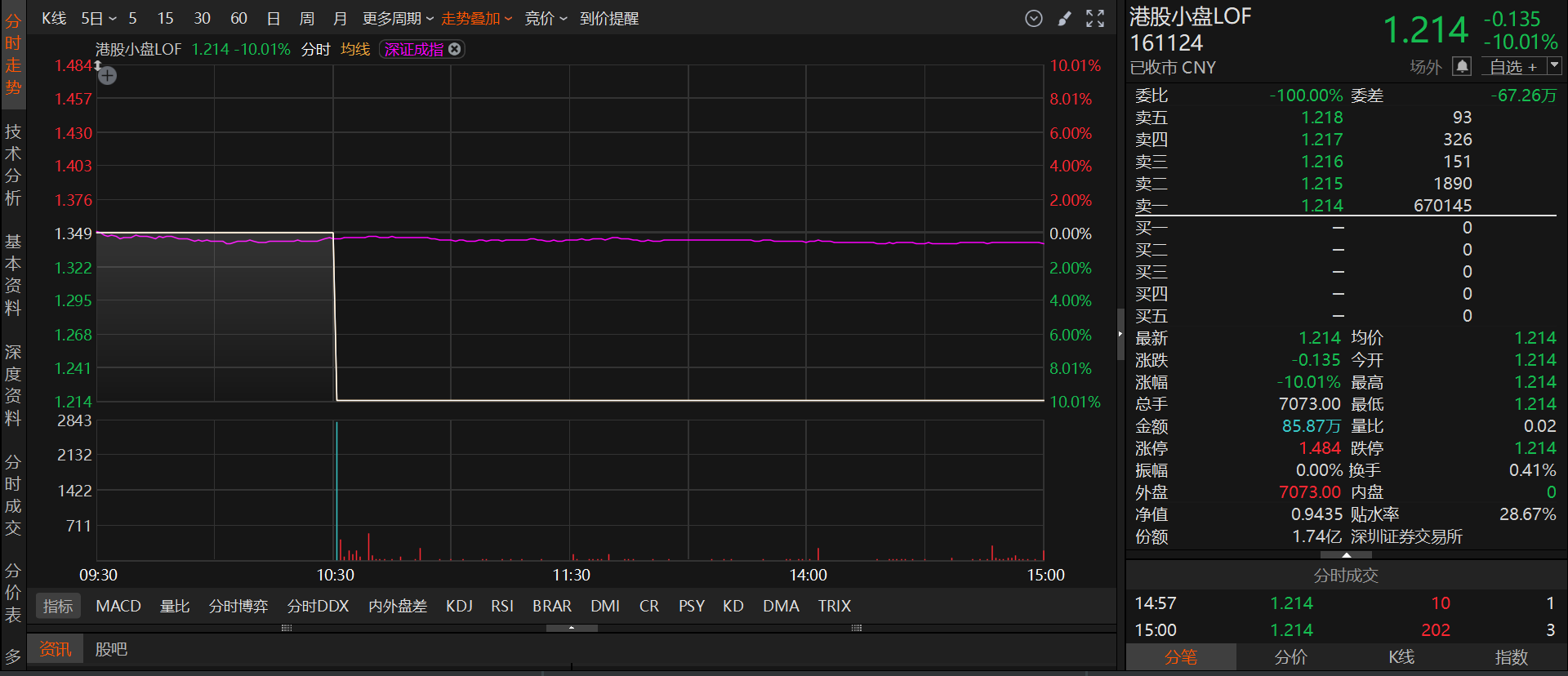
Task: Add stock to watchlist via 自选 +
Action: tap(1513, 67)
